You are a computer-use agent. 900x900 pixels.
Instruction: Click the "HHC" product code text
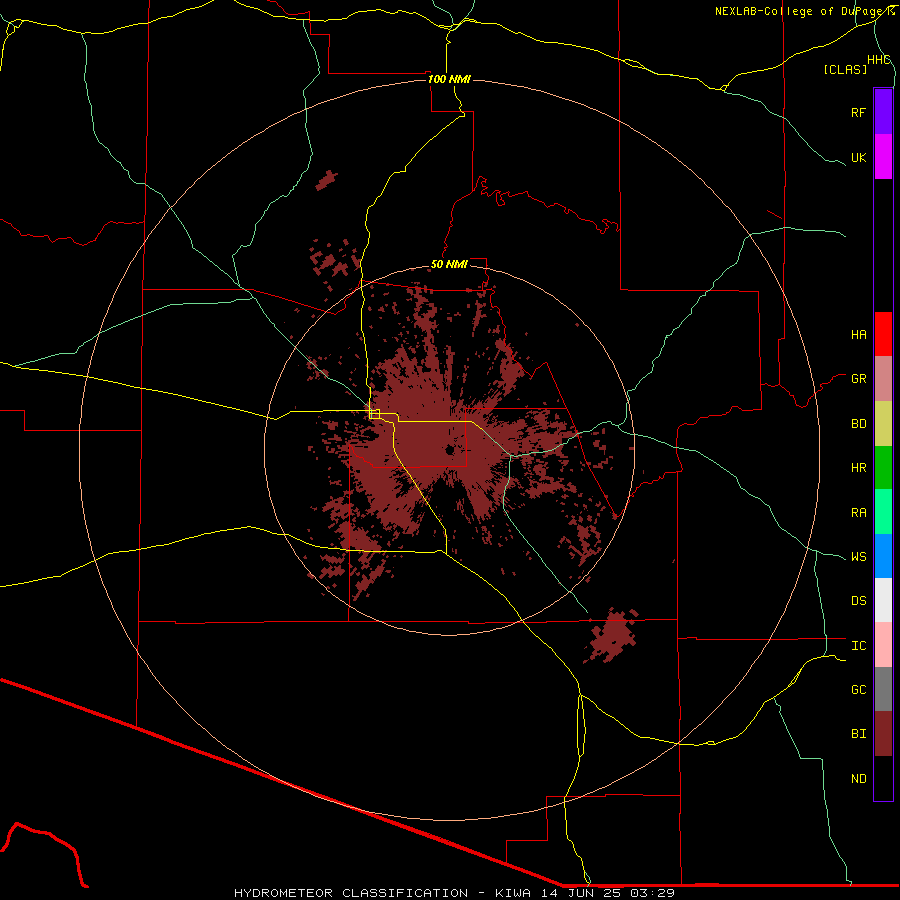[x=878, y=60]
